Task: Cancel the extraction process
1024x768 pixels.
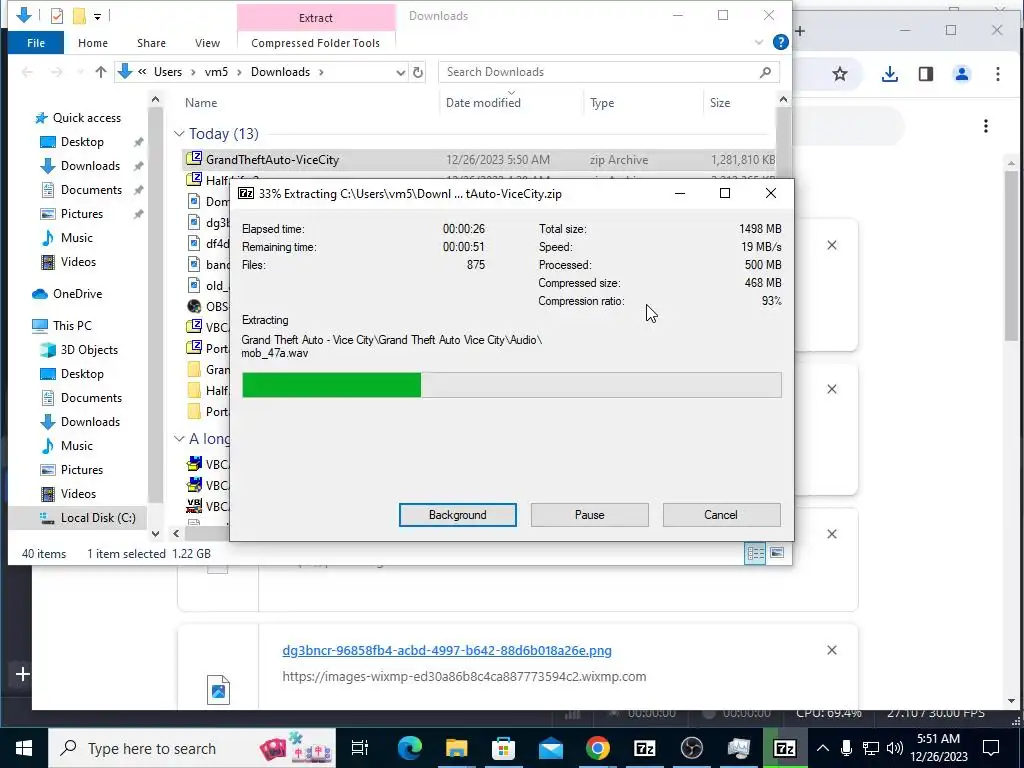Action: (721, 515)
